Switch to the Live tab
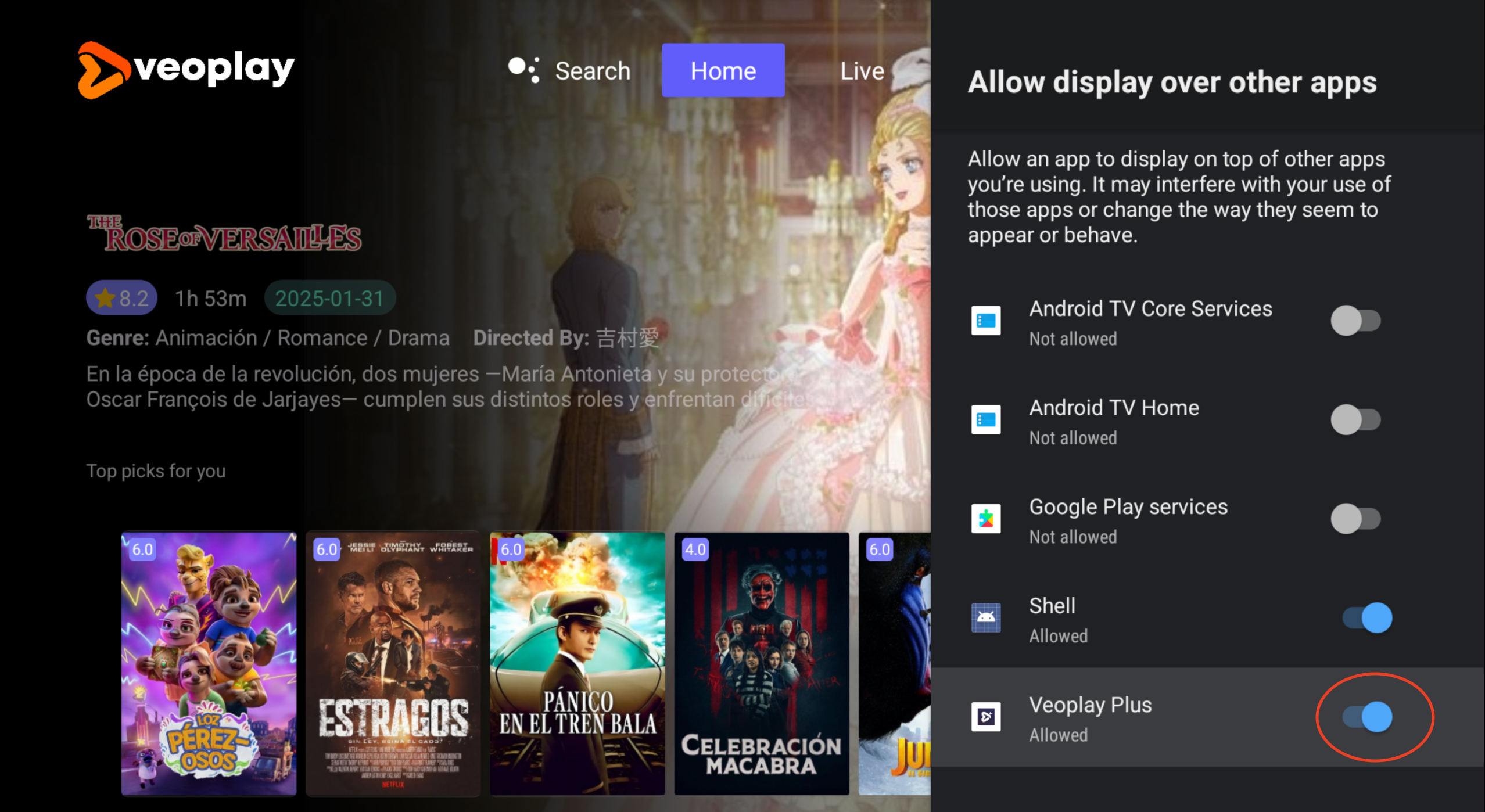1485x812 pixels. tap(862, 71)
